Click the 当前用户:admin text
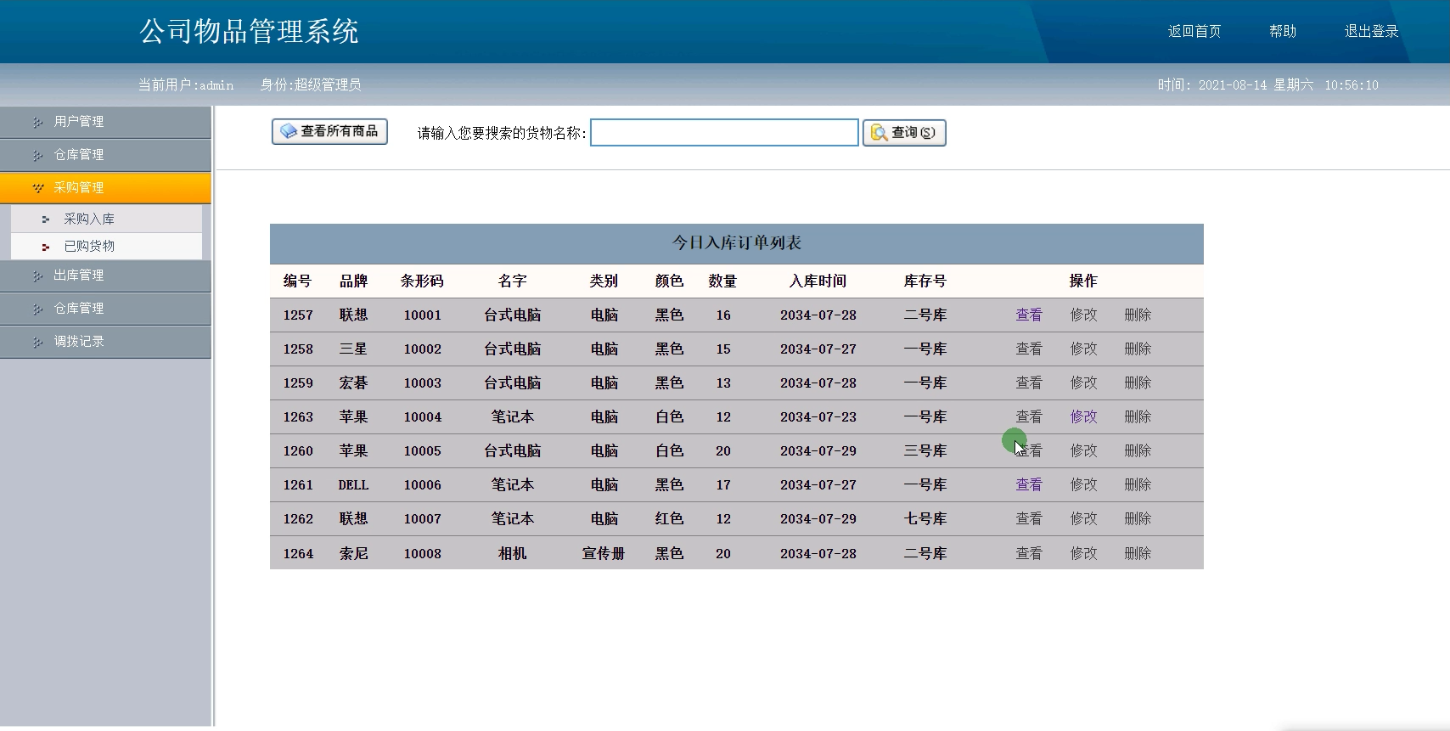The height and width of the screenshot is (731, 1450). tap(186, 85)
